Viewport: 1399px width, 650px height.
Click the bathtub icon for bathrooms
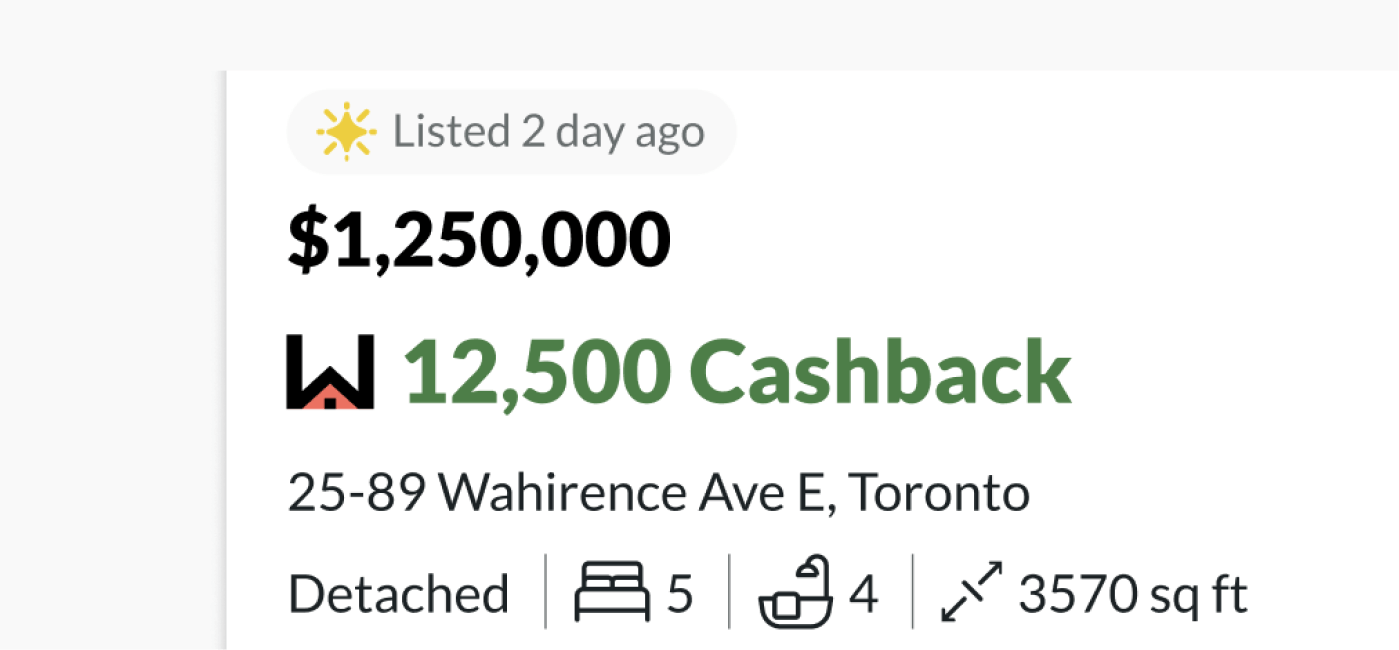[x=796, y=593]
